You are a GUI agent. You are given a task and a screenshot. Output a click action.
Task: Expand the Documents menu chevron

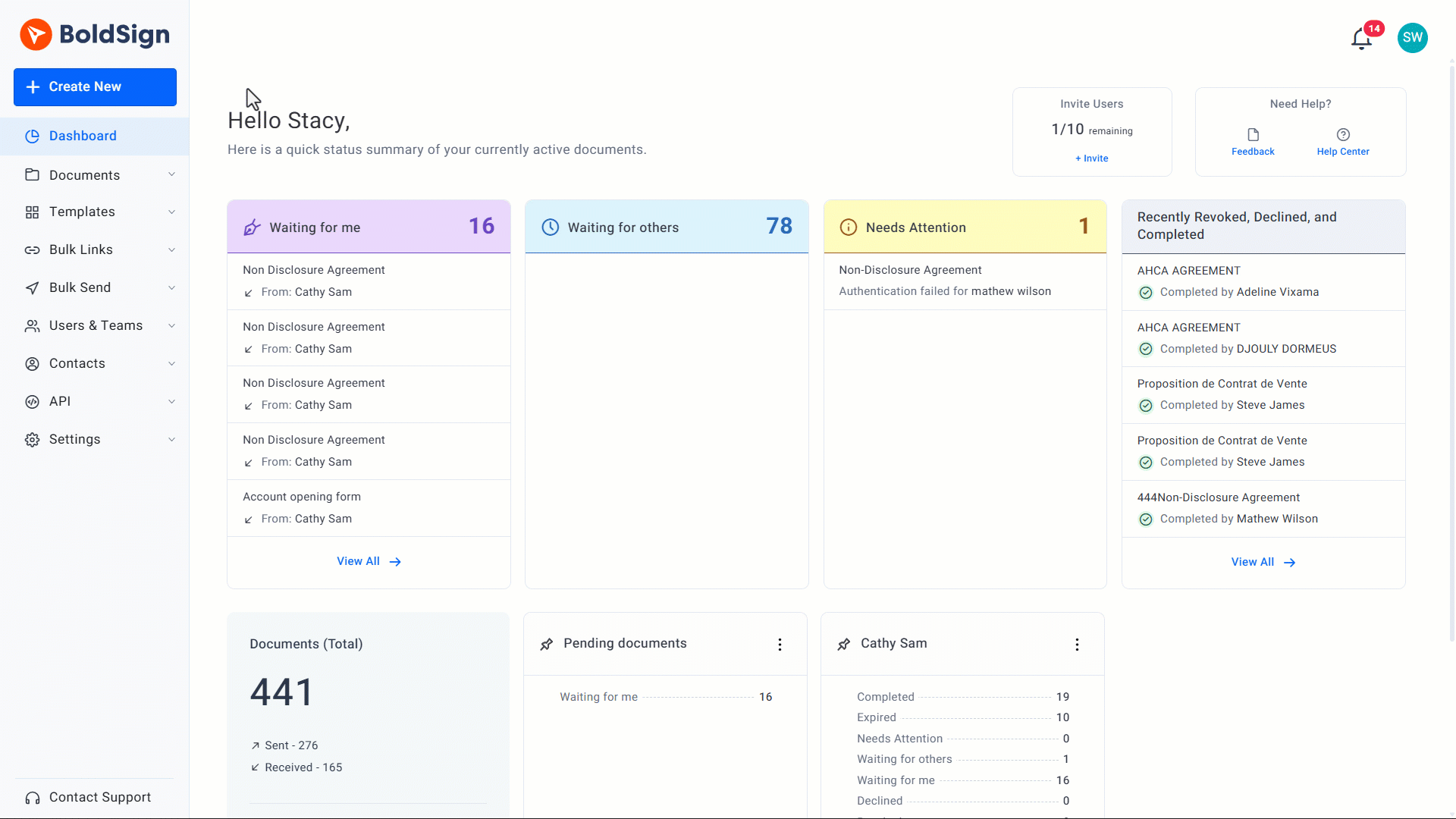pos(172,174)
